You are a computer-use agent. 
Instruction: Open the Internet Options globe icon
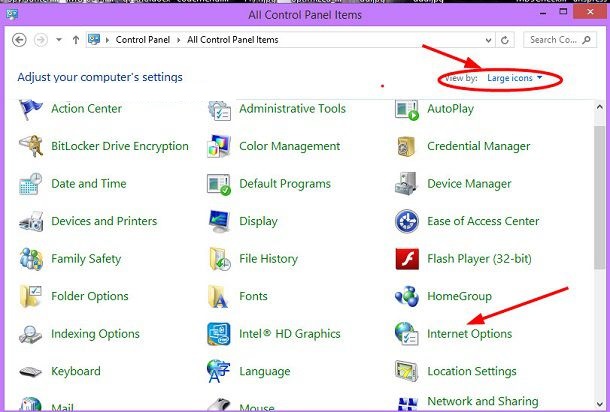click(x=407, y=334)
